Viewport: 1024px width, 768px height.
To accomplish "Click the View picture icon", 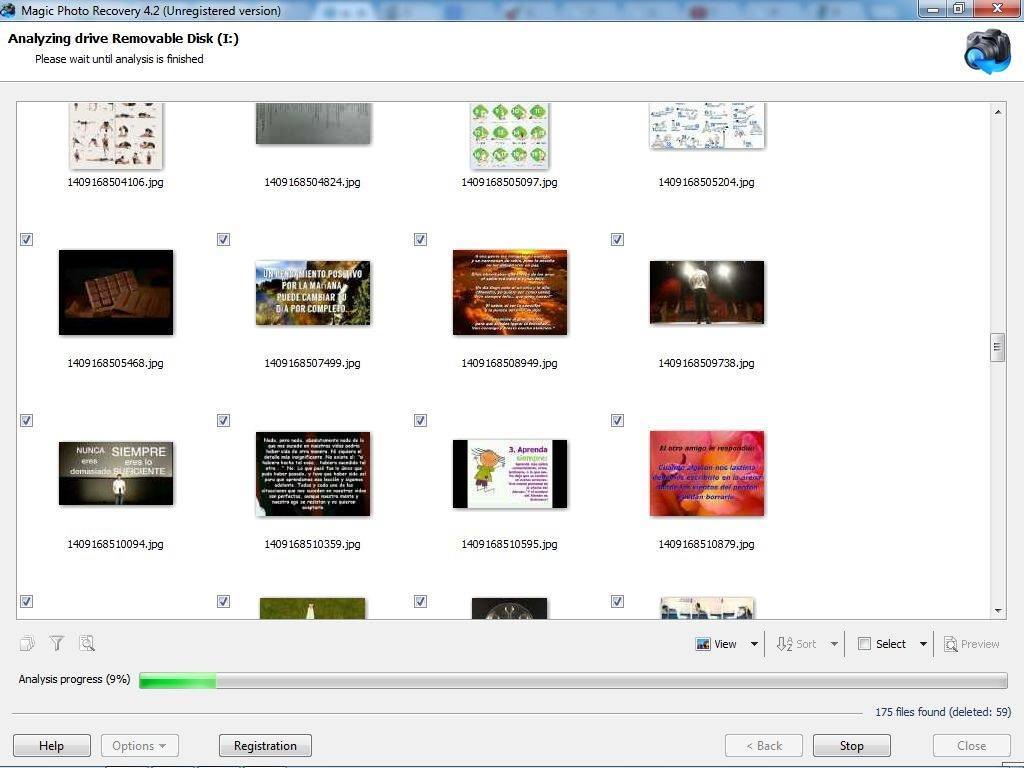I will click(x=703, y=644).
